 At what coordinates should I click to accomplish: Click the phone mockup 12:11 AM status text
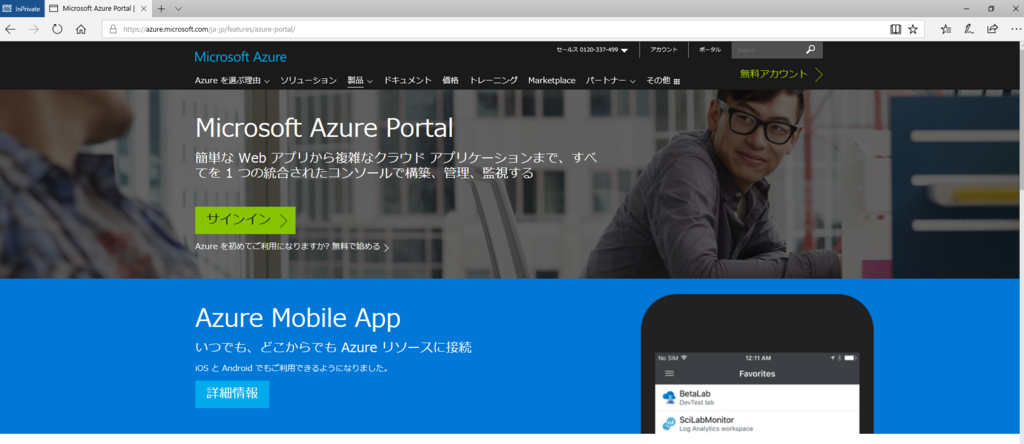pyautogui.click(x=758, y=358)
